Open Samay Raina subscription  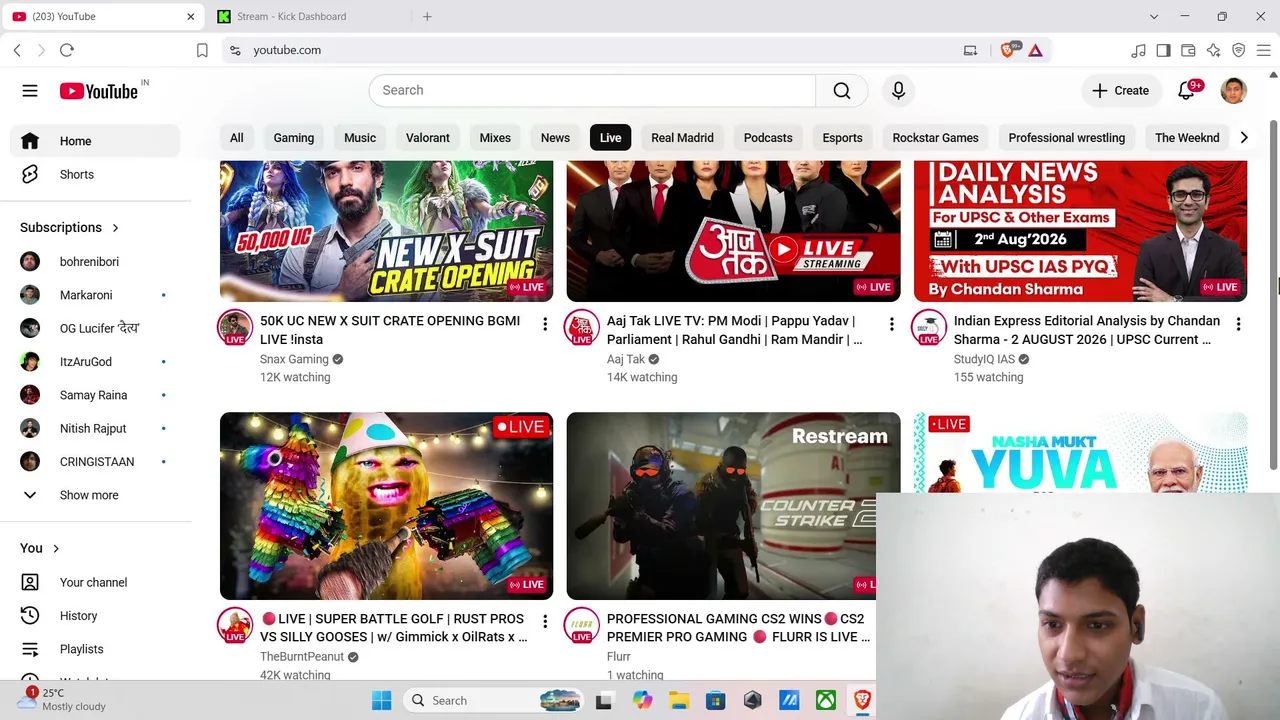click(x=96, y=395)
